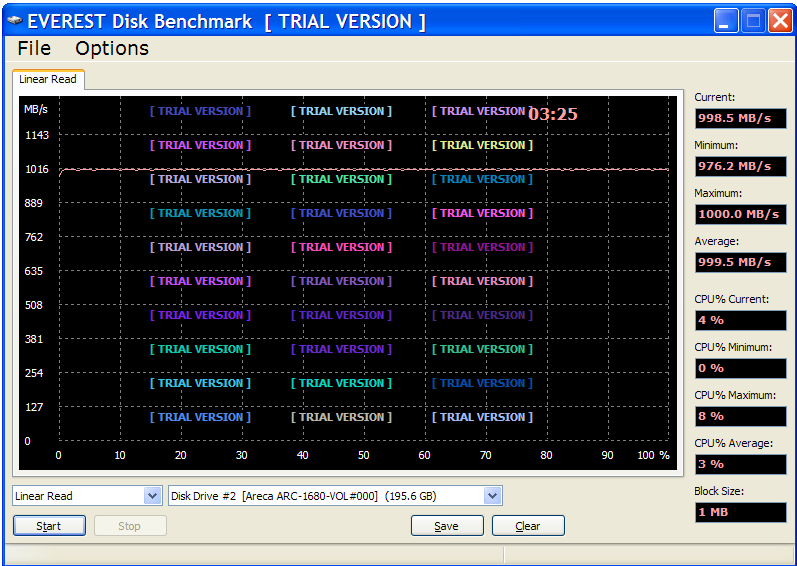Click the MB/s unit label on graph
The image size is (797, 566).
[x=36, y=109]
